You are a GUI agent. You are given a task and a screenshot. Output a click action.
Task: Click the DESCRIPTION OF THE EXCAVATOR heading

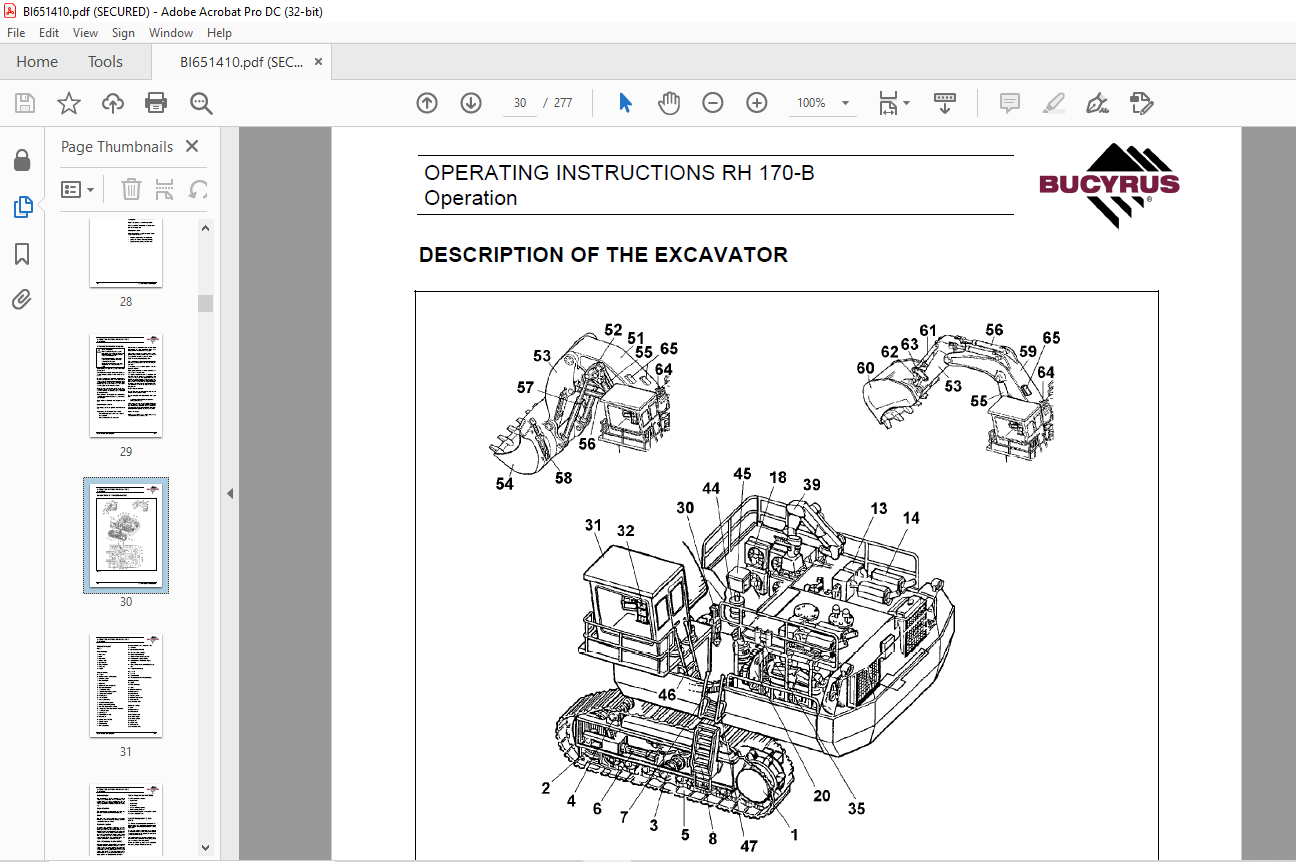click(603, 255)
